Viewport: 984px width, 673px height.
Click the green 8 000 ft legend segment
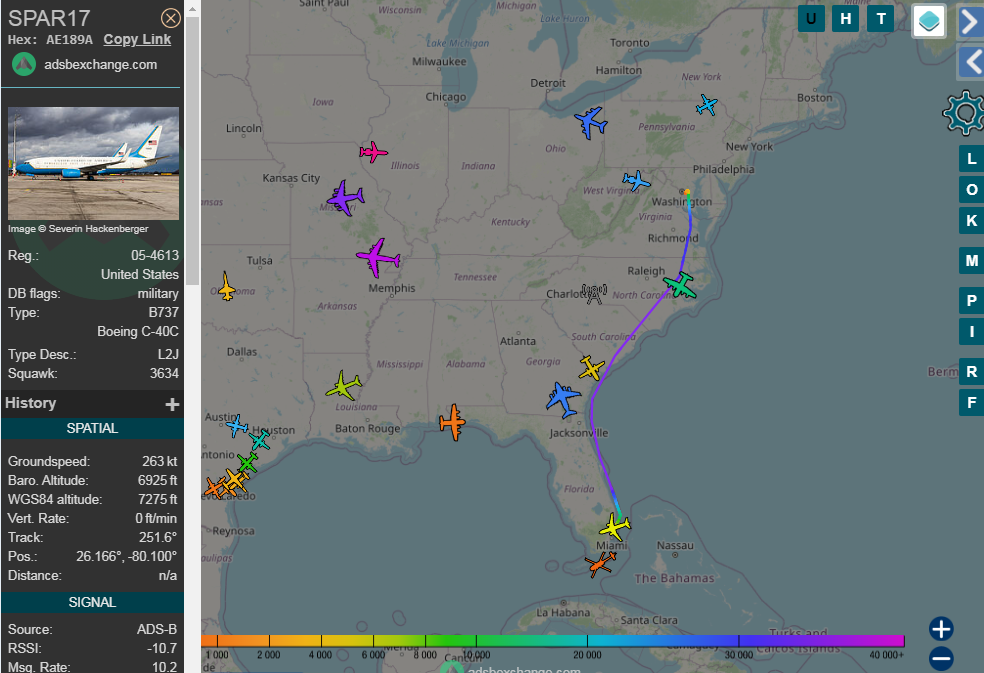pyautogui.click(x=425, y=641)
